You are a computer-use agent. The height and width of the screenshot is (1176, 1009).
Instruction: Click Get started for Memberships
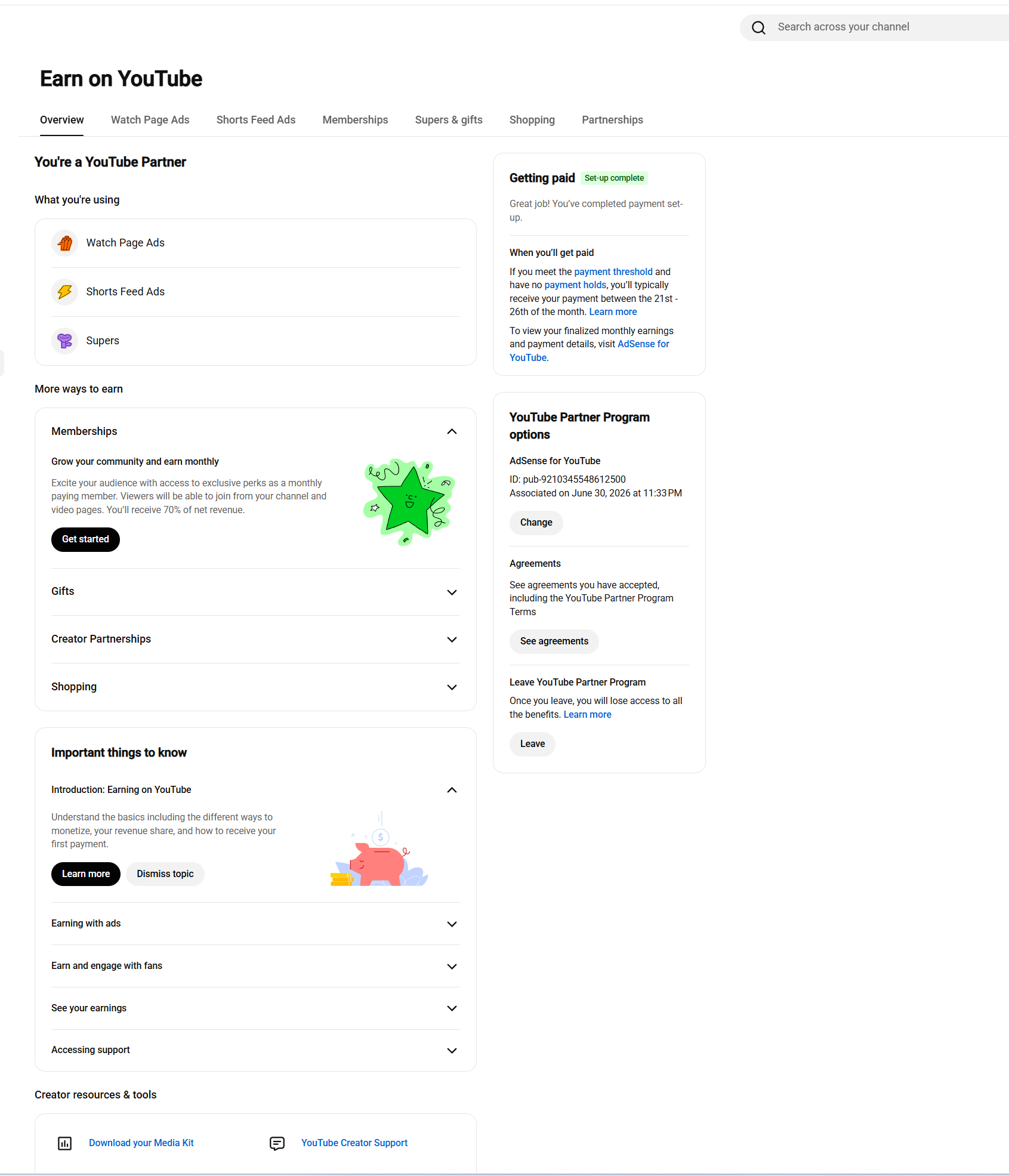(85, 539)
